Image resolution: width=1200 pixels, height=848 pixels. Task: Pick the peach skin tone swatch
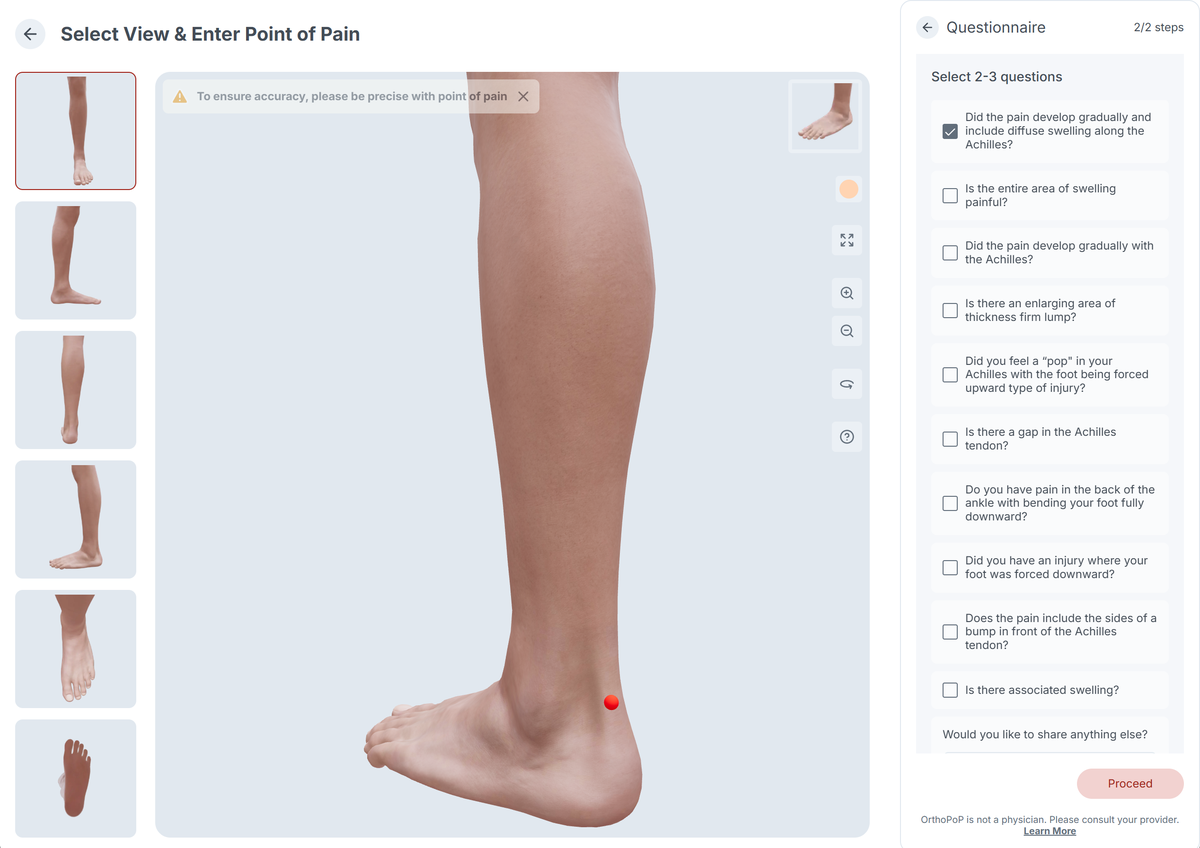pyautogui.click(x=848, y=189)
